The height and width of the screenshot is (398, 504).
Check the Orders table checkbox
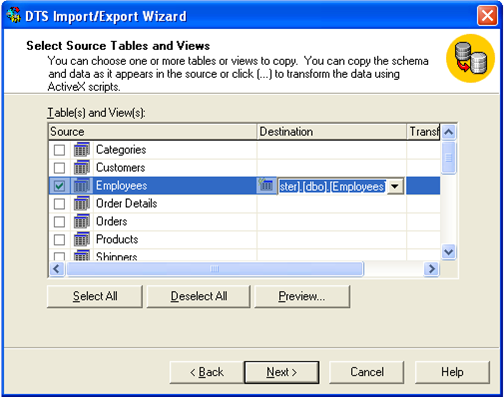[59, 222]
